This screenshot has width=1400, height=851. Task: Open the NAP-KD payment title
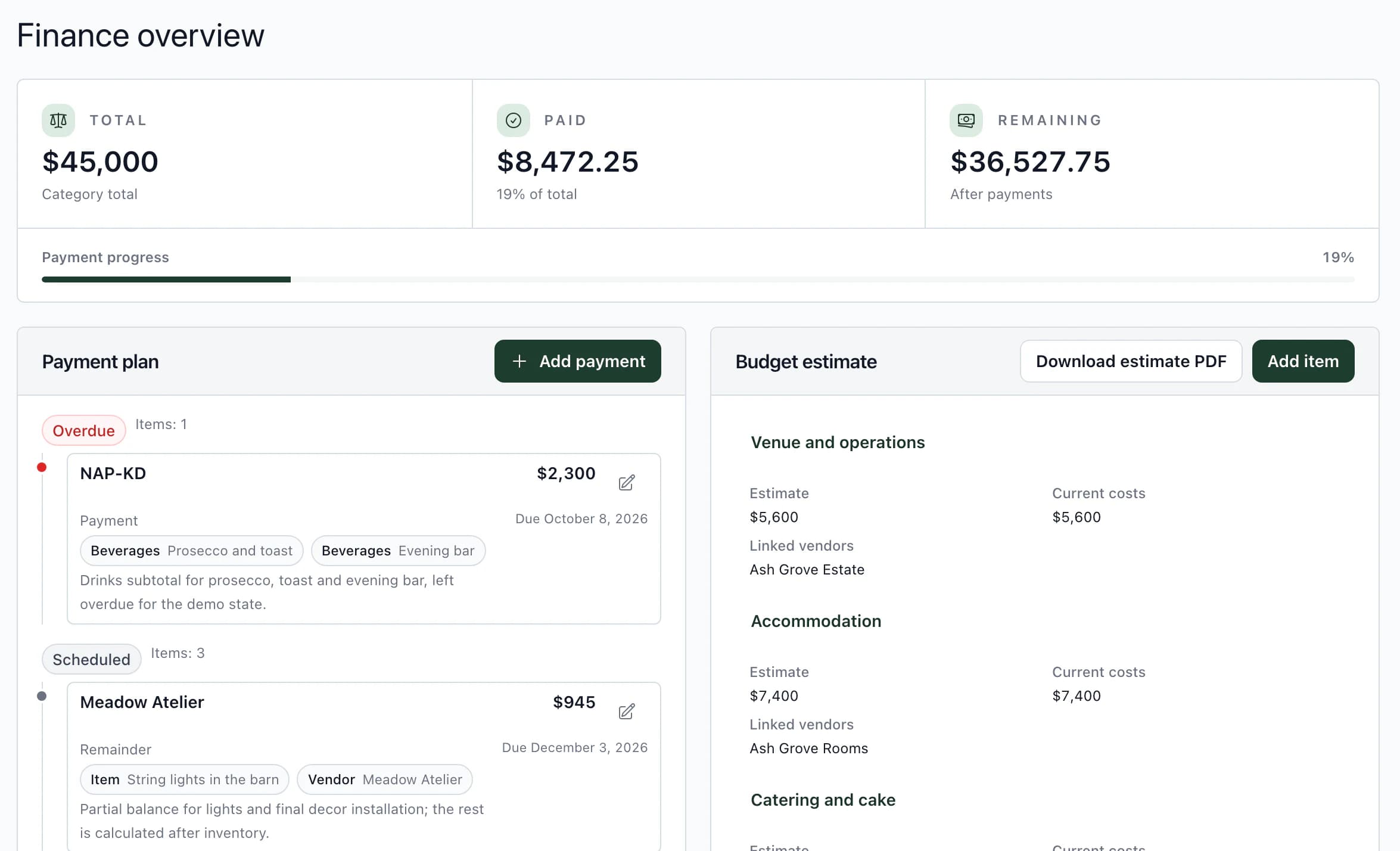[x=113, y=473]
